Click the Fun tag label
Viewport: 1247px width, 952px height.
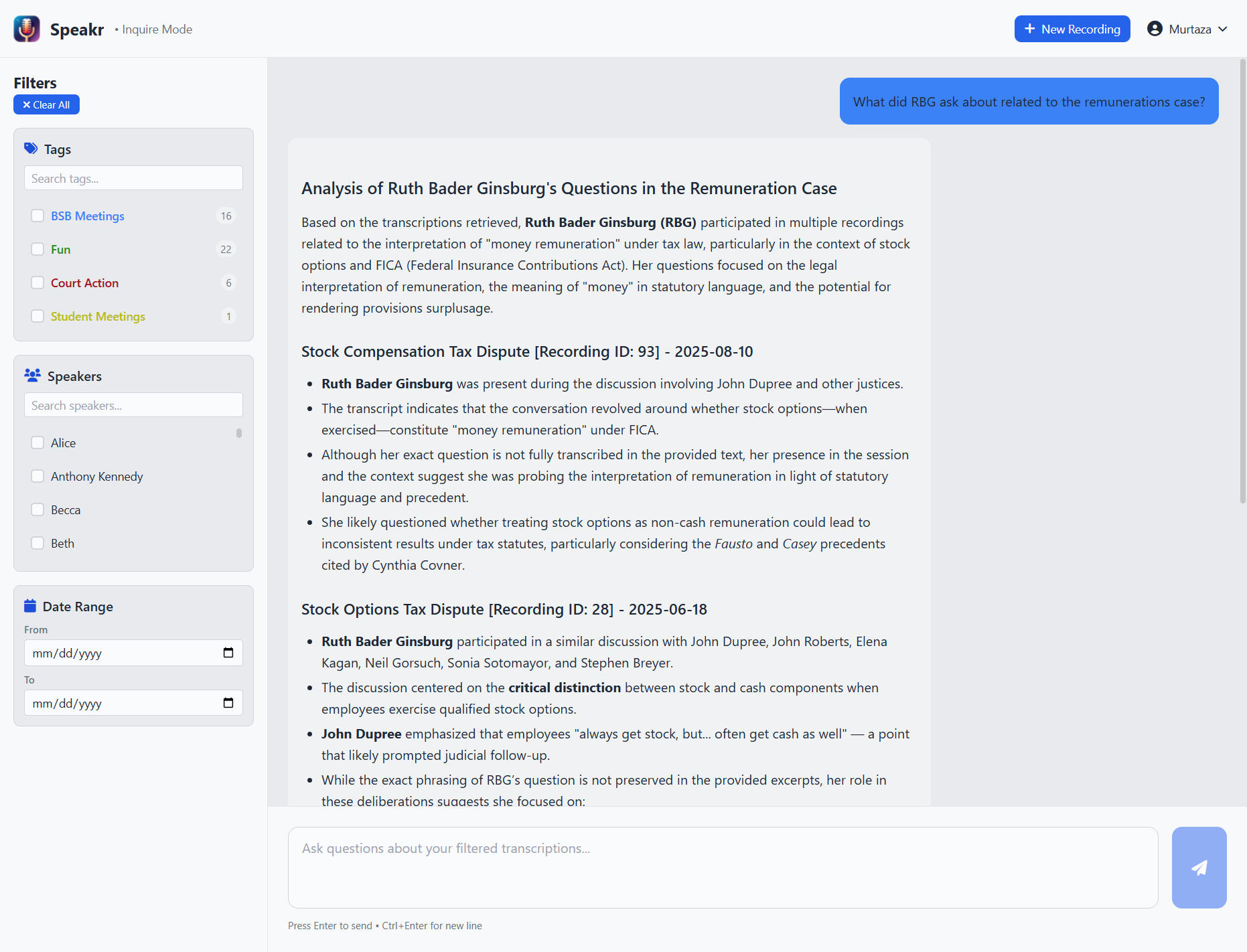pyautogui.click(x=60, y=249)
